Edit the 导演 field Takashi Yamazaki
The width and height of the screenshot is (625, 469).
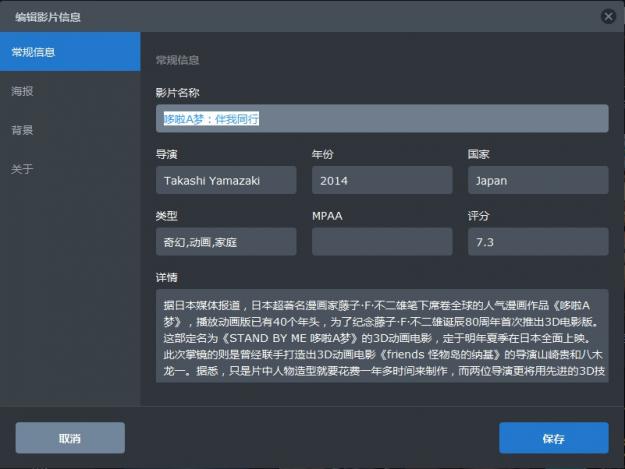tap(226, 181)
